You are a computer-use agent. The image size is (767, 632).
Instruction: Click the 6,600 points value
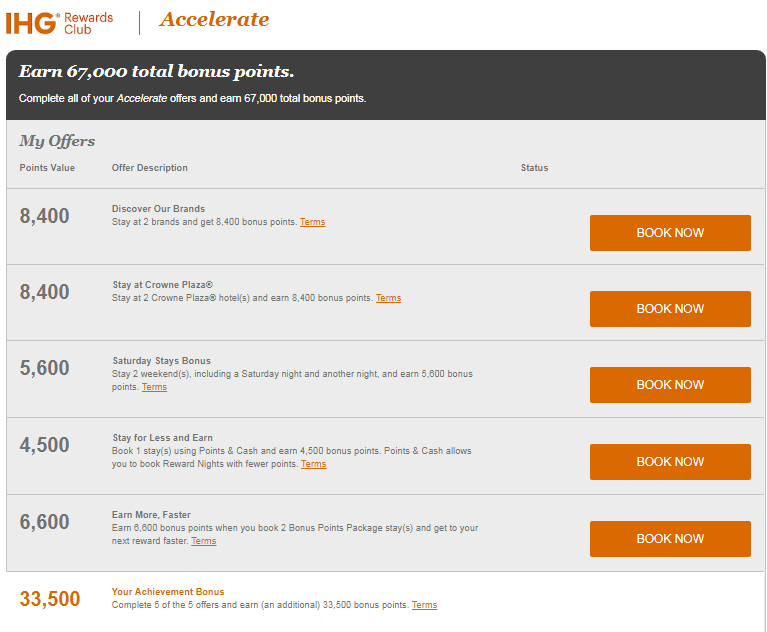(45, 522)
